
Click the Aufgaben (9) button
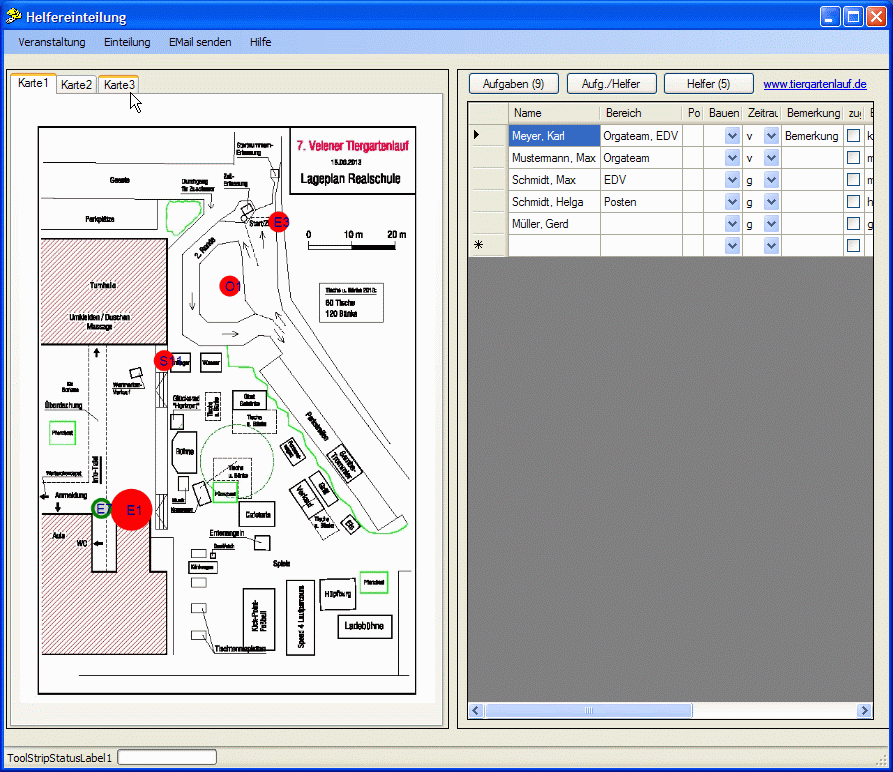[513, 84]
